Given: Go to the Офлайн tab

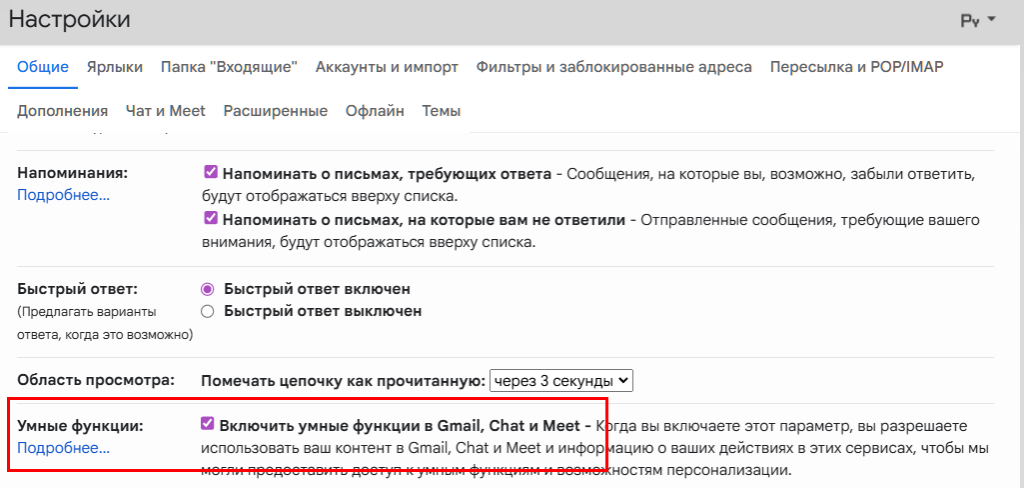Looking at the screenshot, I should (375, 111).
